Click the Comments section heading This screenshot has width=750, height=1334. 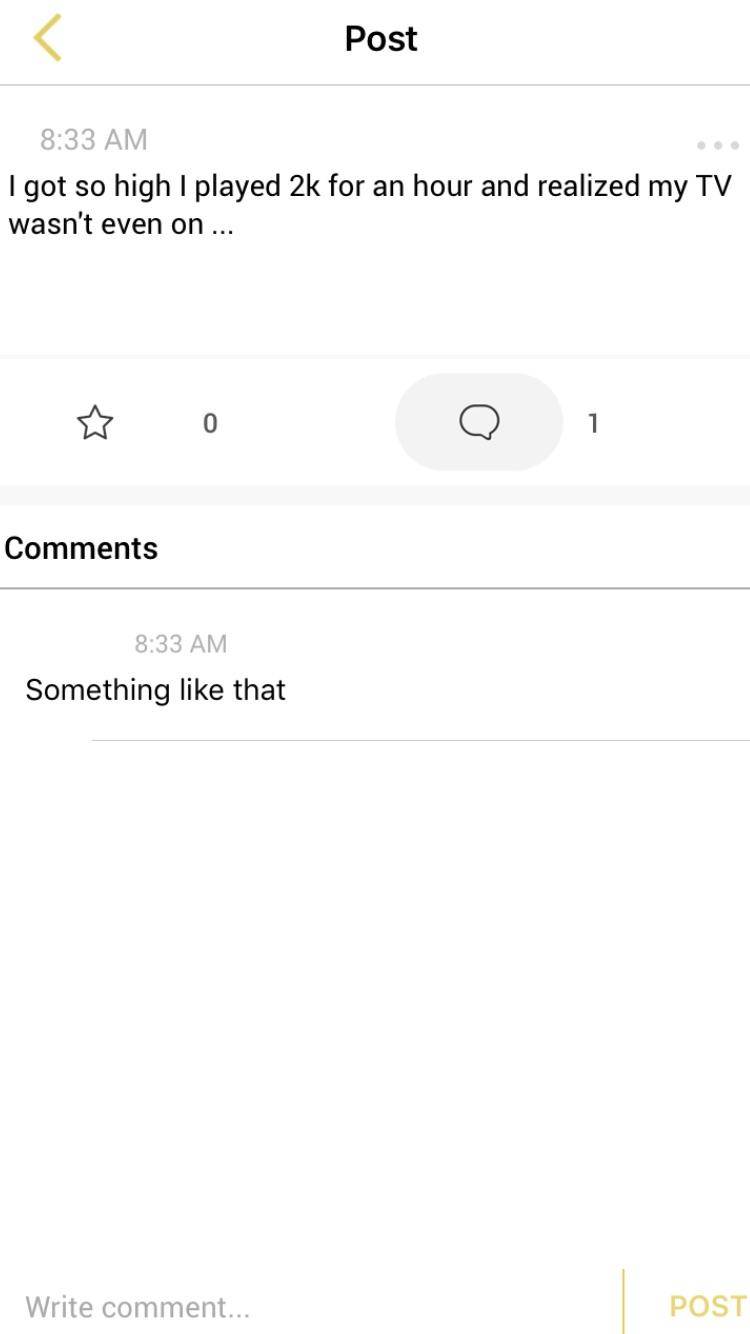(x=81, y=548)
